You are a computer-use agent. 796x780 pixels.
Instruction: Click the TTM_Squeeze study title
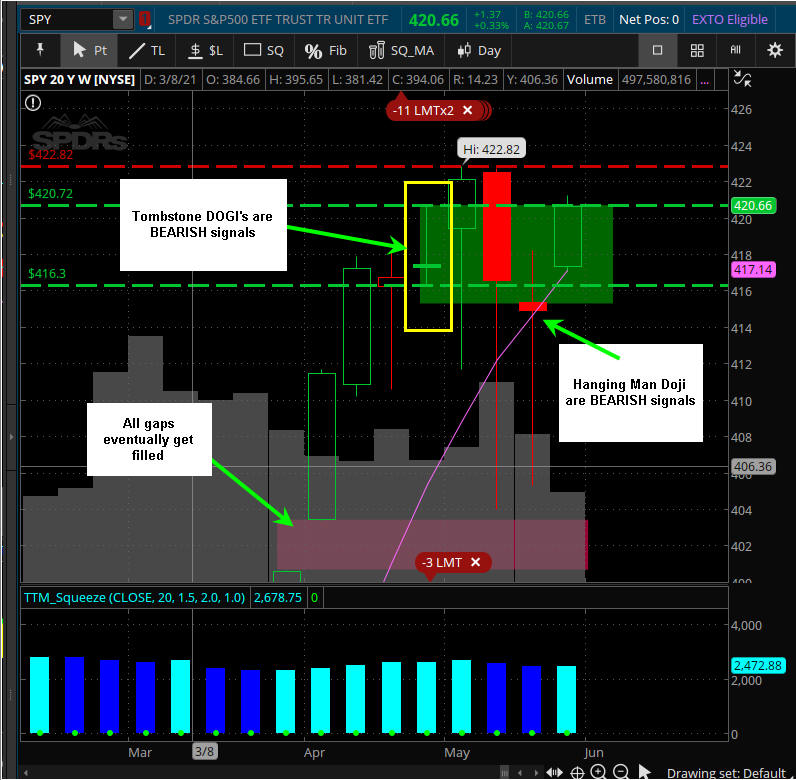coord(135,598)
